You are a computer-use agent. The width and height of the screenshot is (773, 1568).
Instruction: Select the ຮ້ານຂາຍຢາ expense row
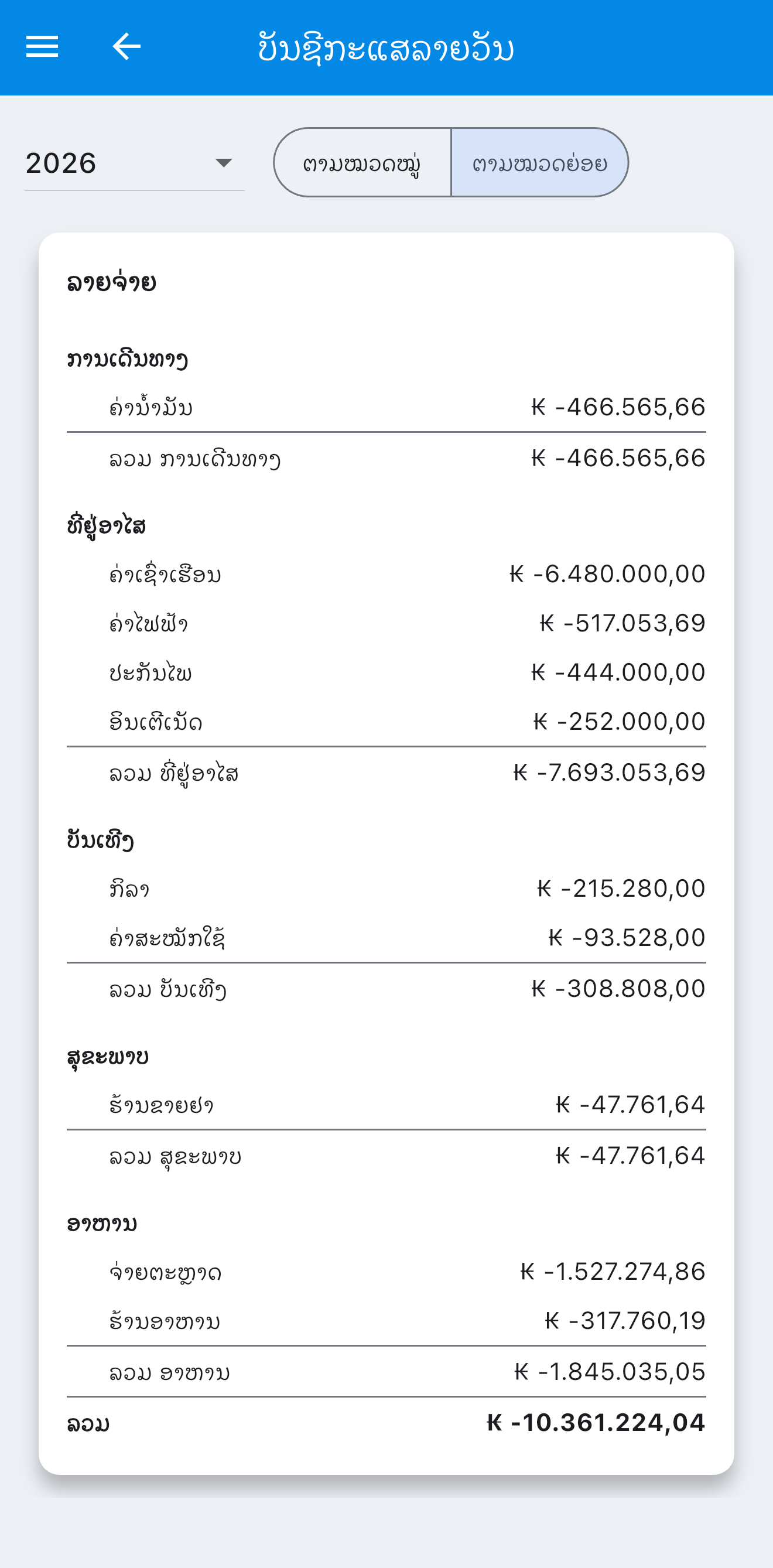click(x=386, y=1105)
